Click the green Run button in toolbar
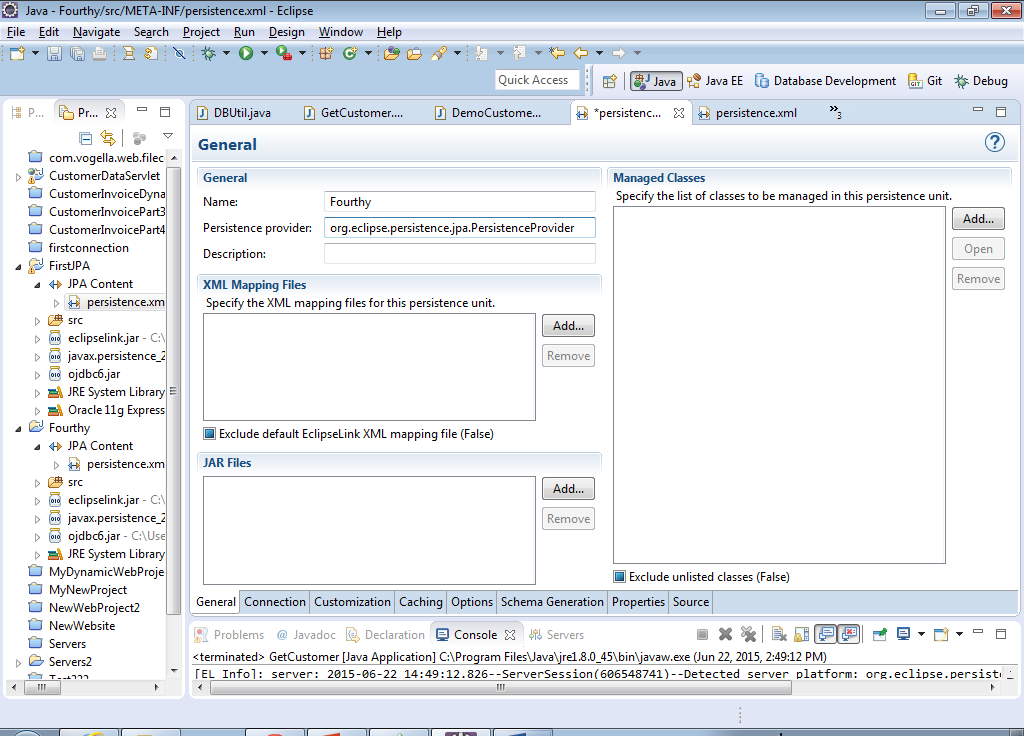 click(246, 53)
